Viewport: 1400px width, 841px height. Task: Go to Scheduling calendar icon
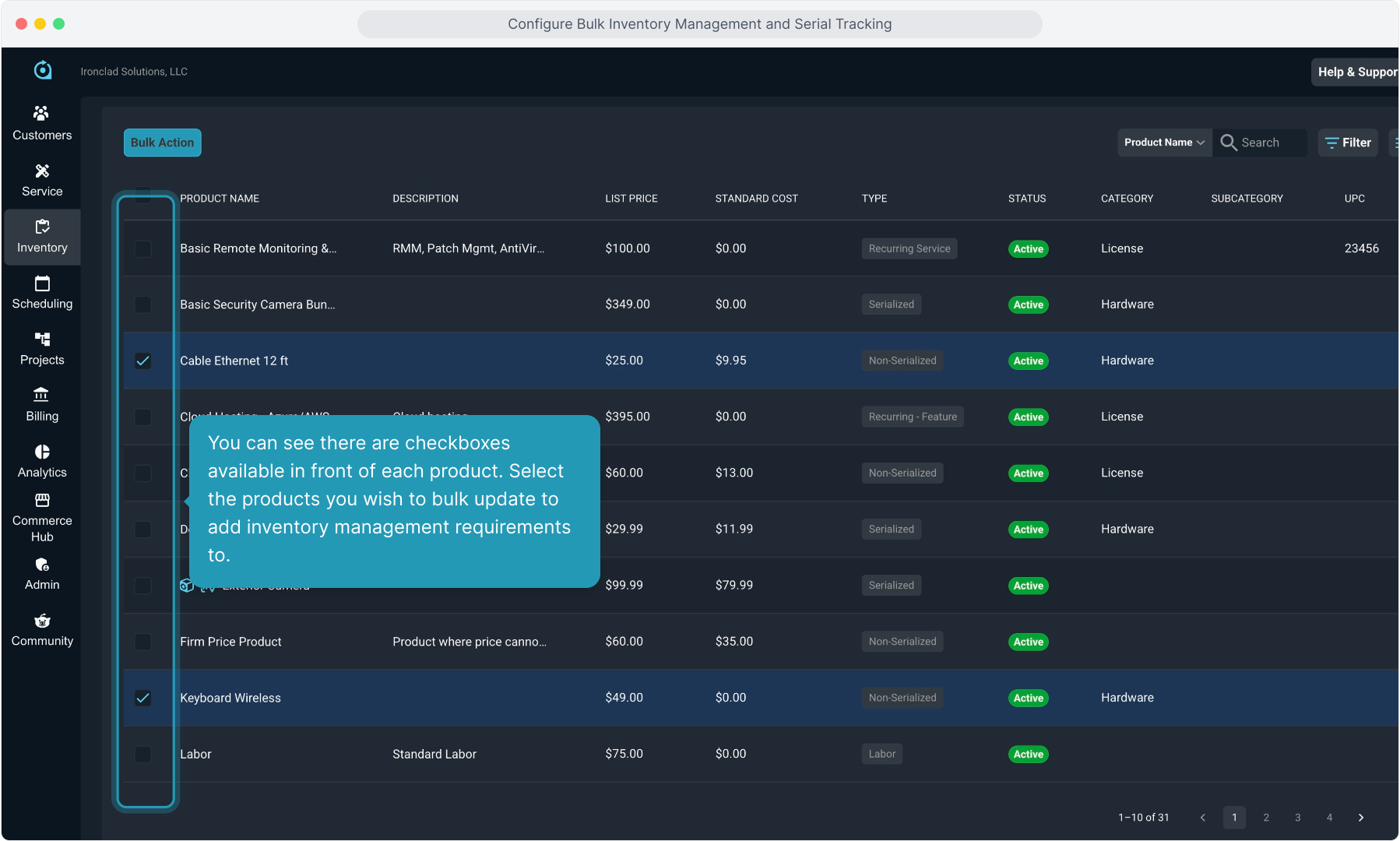click(x=42, y=283)
